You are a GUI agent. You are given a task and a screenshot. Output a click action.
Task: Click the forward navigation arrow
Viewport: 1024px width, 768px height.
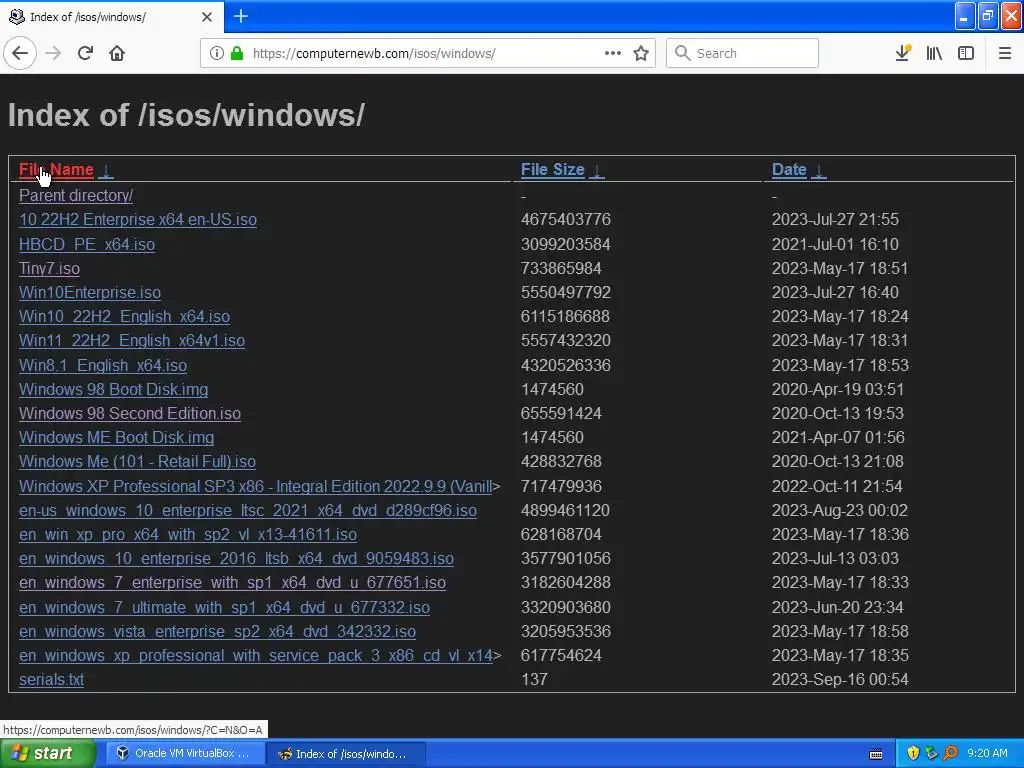click(x=53, y=53)
